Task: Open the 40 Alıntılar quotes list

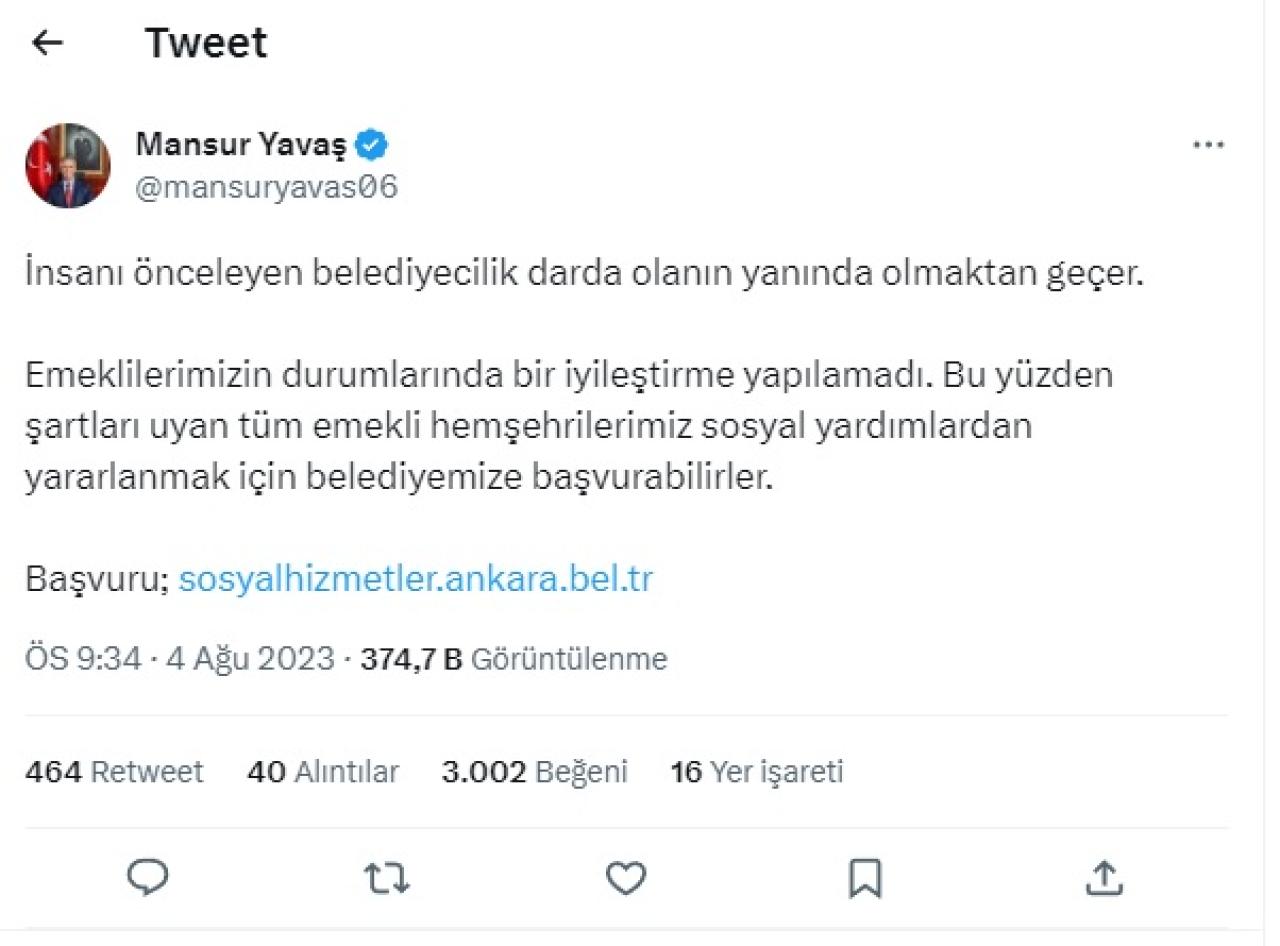Action: pos(322,771)
